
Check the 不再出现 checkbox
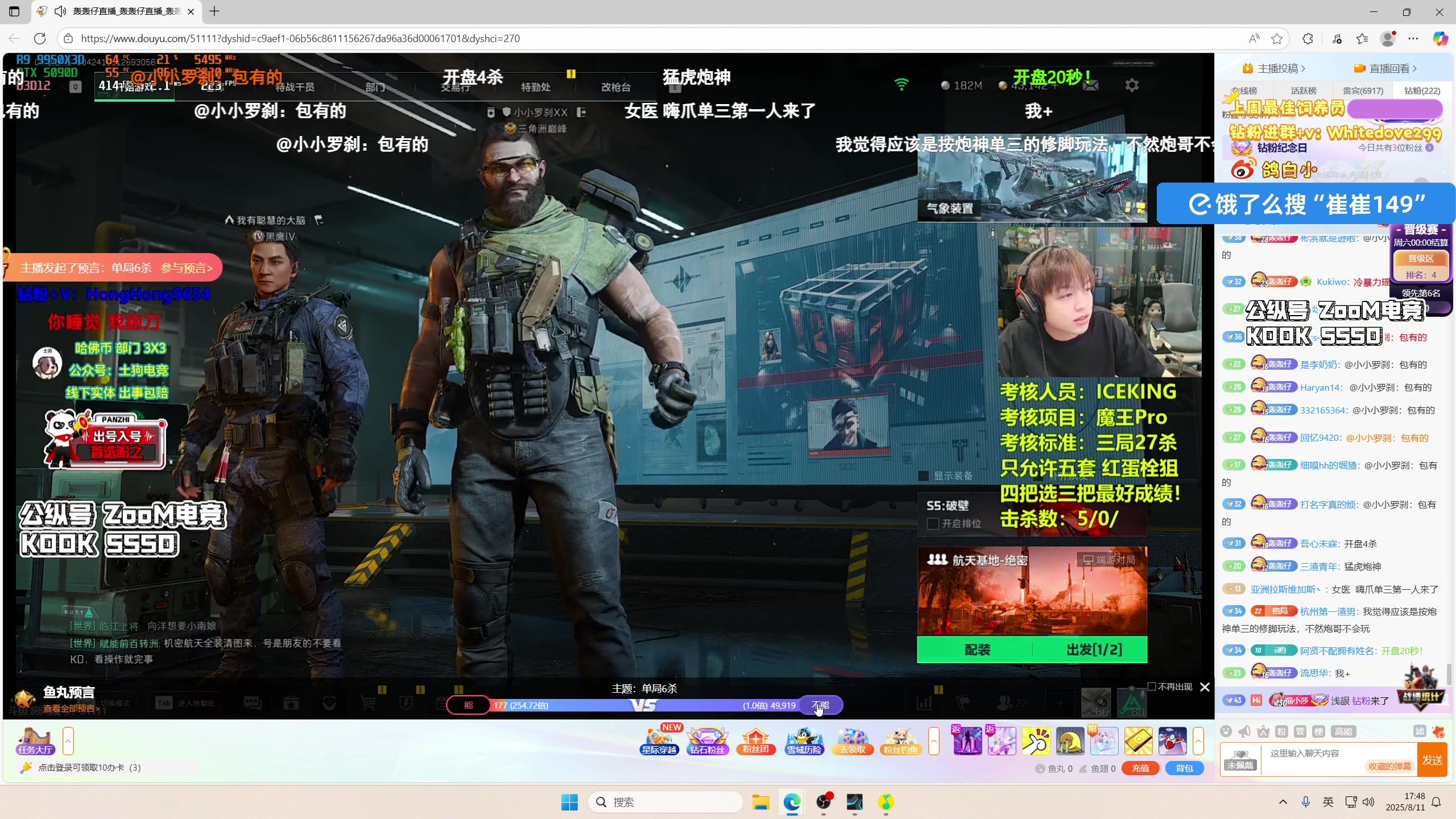click(x=1152, y=686)
